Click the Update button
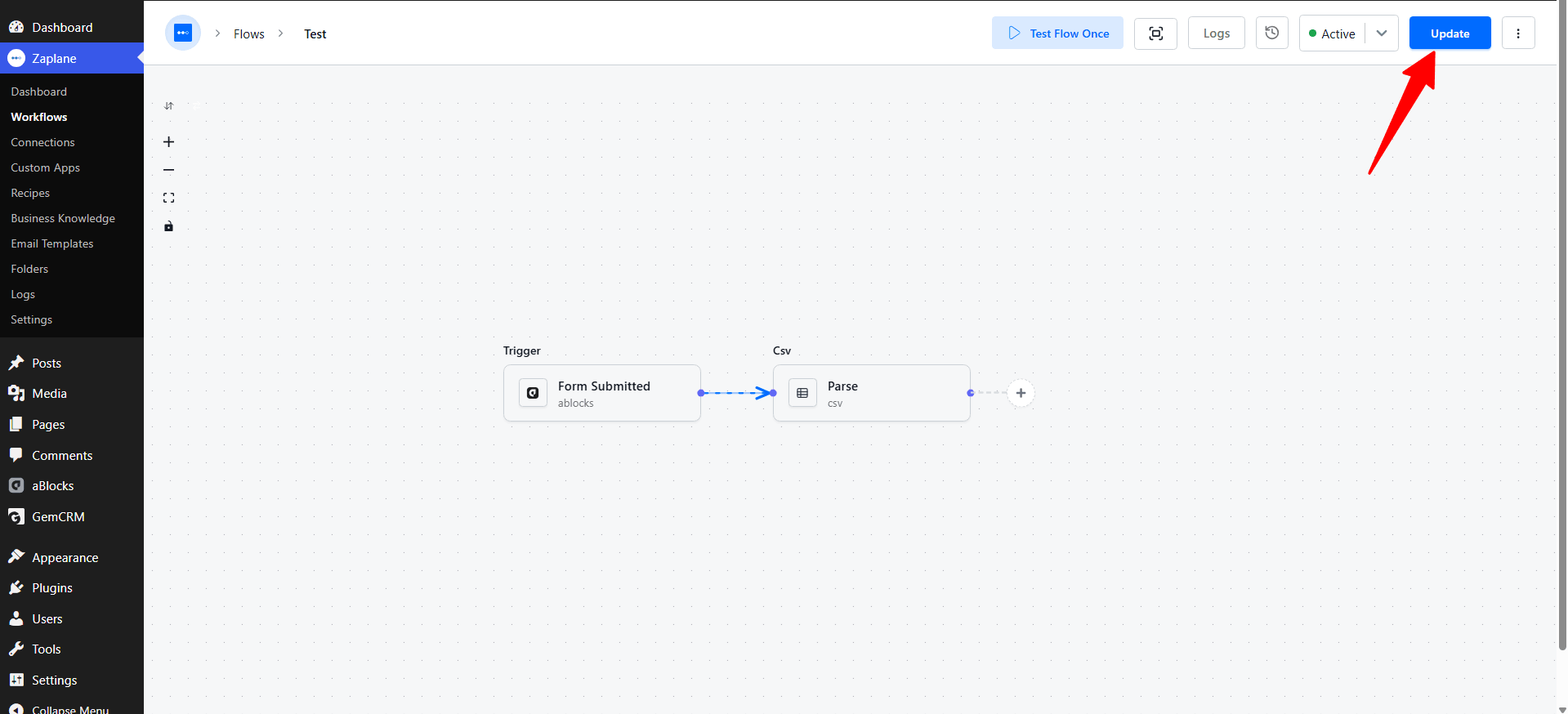Viewport: 1568px width, 714px height. click(1450, 33)
